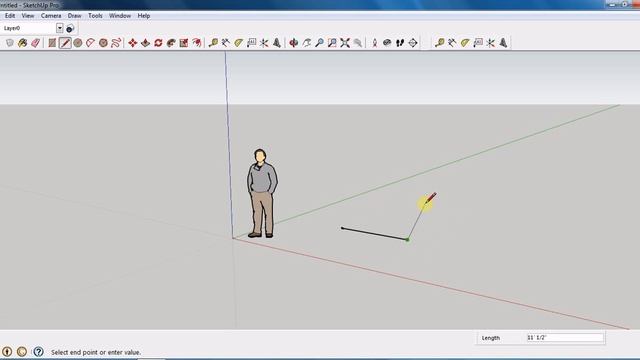Image resolution: width=640 pixels, height=360 pixels.
Task: Click the 'Select end point or enter value.' text
Action: [96, 352]
